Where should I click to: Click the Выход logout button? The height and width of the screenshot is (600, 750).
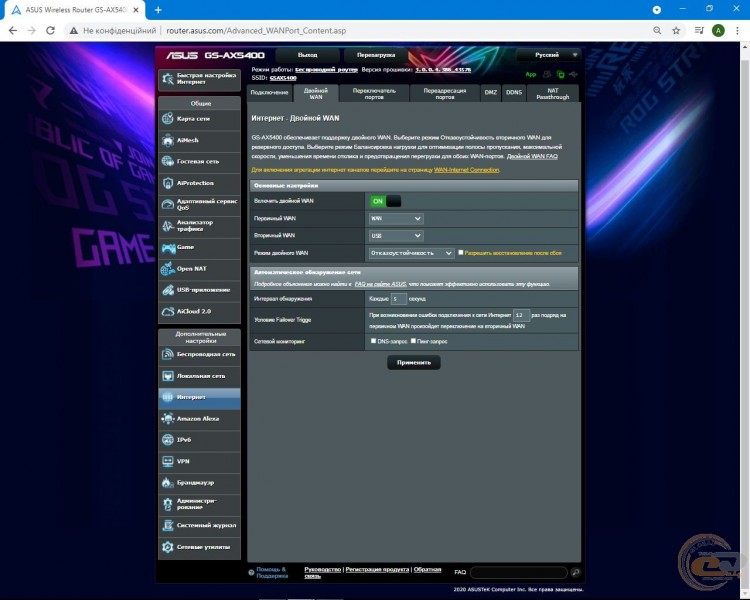coord(308,55)
